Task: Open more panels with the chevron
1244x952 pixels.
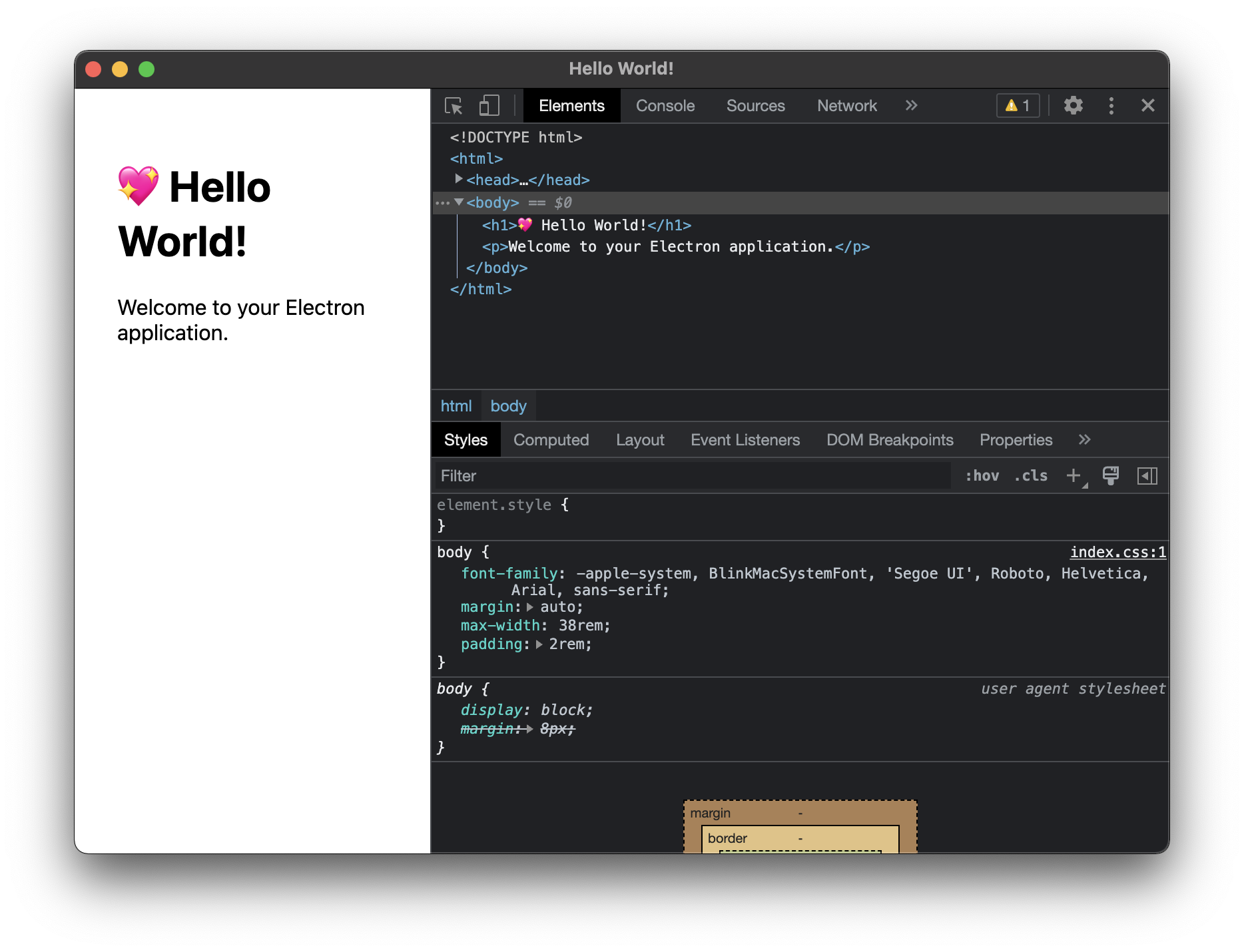Action: tap(911, 105)
